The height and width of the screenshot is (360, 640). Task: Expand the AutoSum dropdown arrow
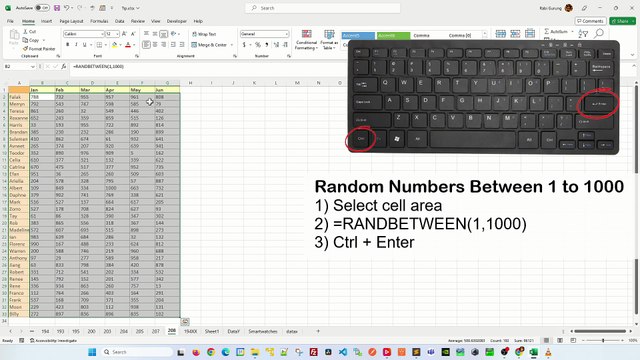572,31
